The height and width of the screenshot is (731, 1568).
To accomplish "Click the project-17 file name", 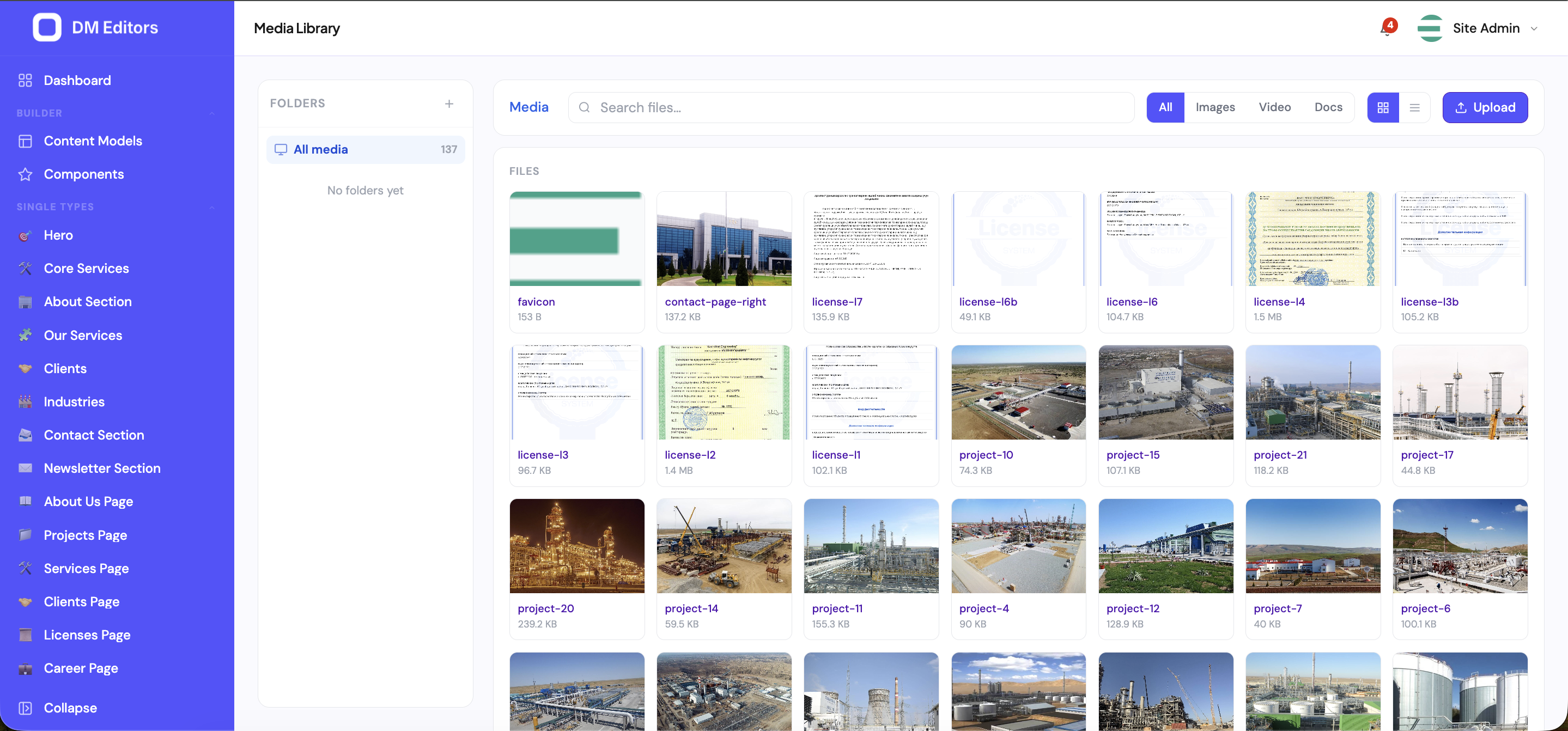I will point(1427,455).
